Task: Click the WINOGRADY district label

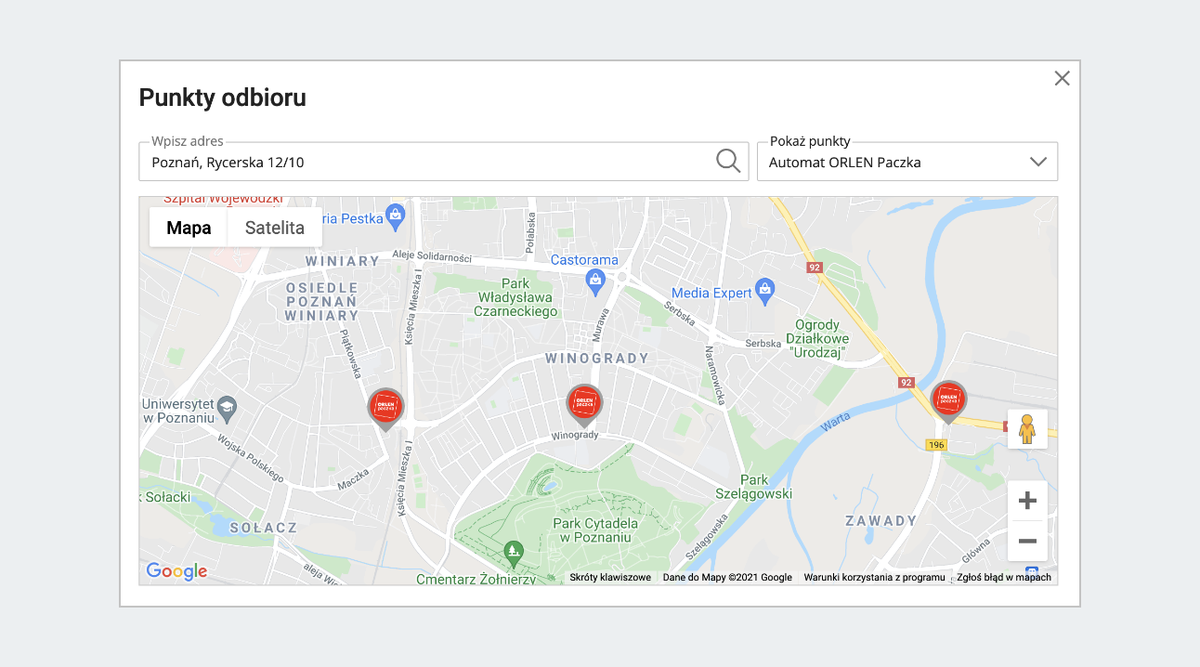Action: point(597,358)
